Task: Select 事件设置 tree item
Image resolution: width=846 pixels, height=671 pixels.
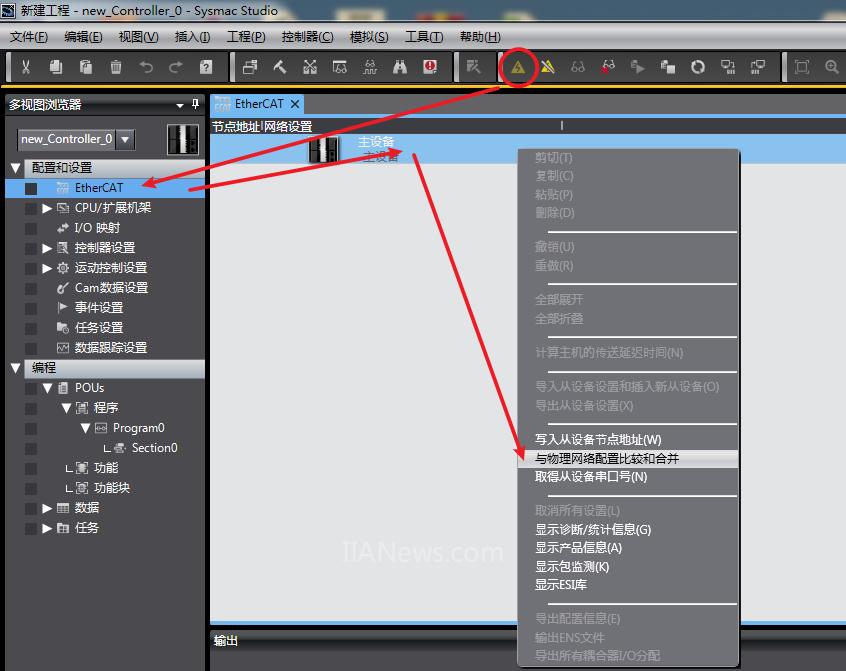Action: point(99,307)
